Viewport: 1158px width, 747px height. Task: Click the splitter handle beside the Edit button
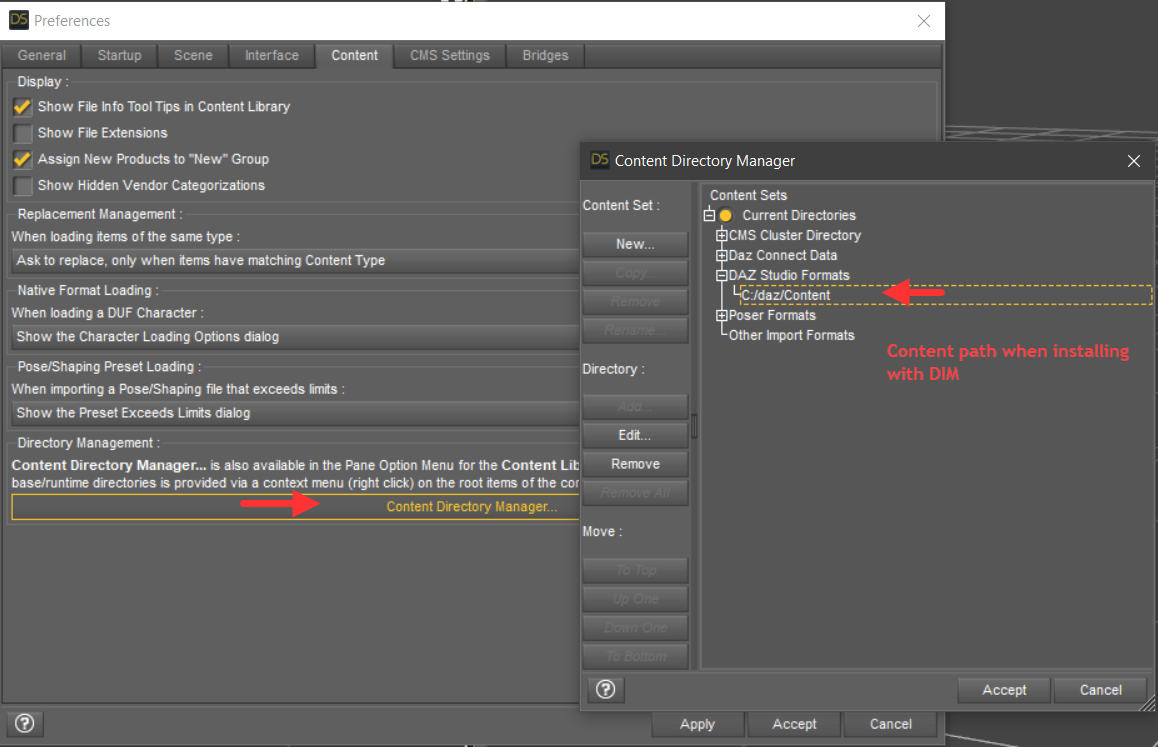point(694,426)
